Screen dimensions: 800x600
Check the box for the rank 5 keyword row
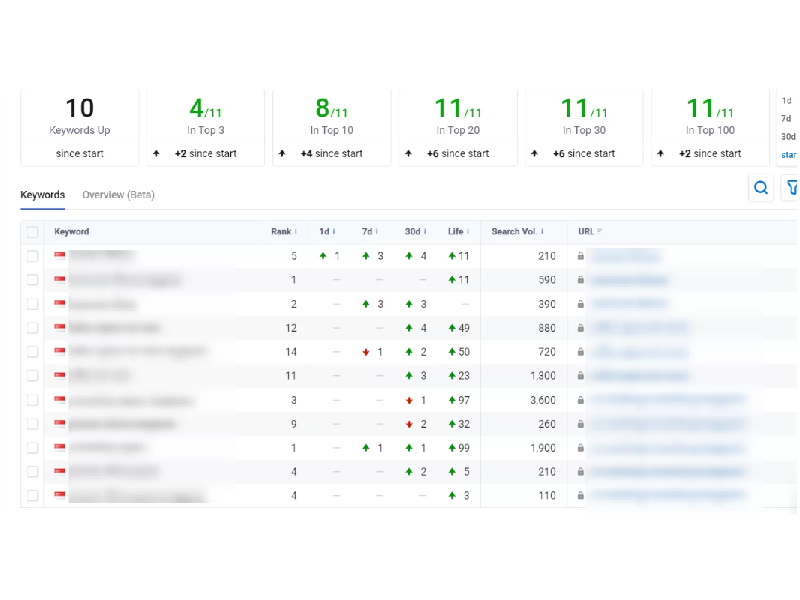(33, 256)
